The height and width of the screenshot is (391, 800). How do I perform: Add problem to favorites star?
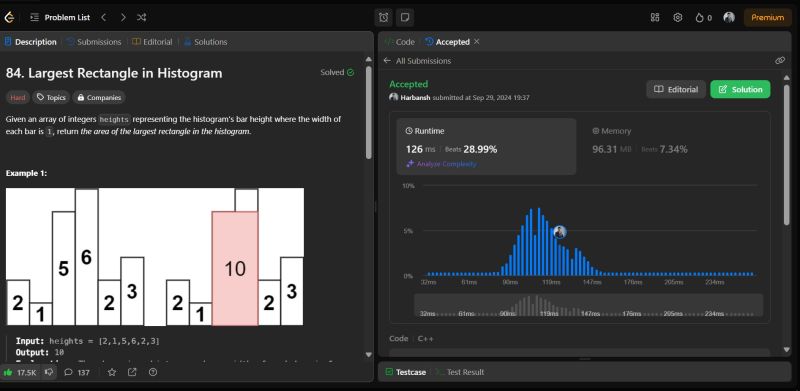click(112, 372)
